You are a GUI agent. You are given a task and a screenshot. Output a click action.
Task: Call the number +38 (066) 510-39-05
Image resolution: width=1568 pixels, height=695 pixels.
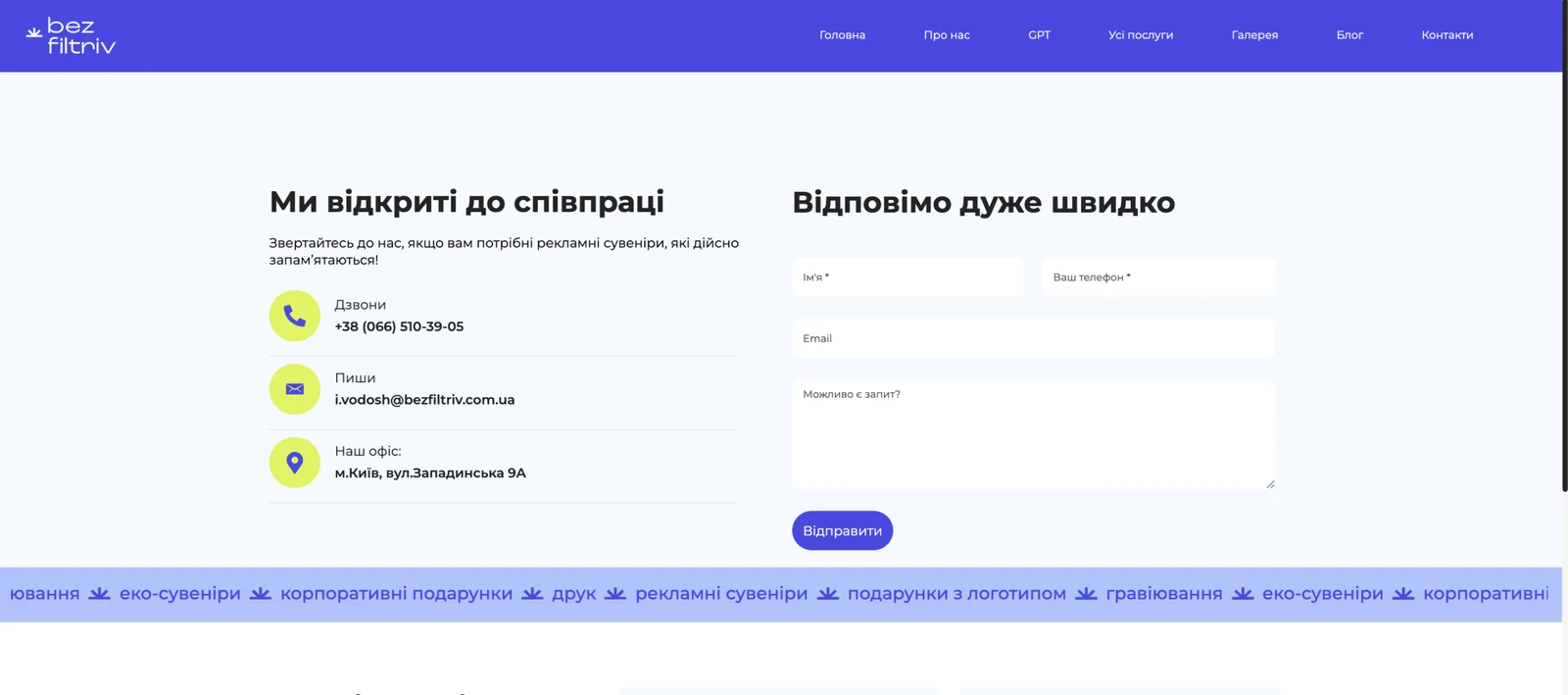[399, 326]
